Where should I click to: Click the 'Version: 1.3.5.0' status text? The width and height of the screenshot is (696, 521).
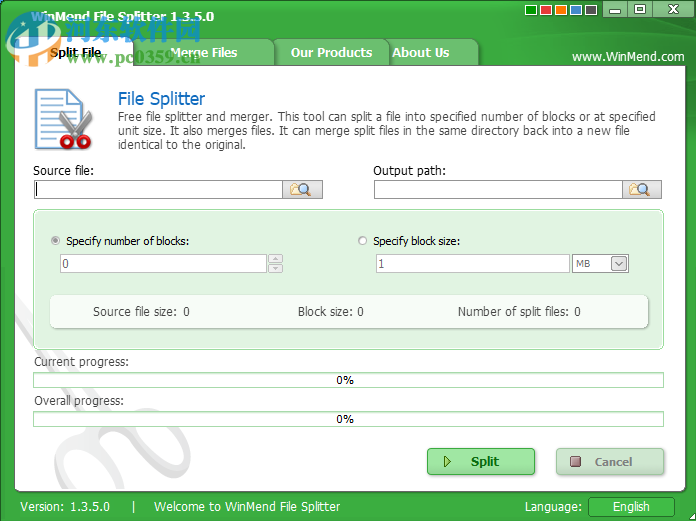[x=65, y=507]
